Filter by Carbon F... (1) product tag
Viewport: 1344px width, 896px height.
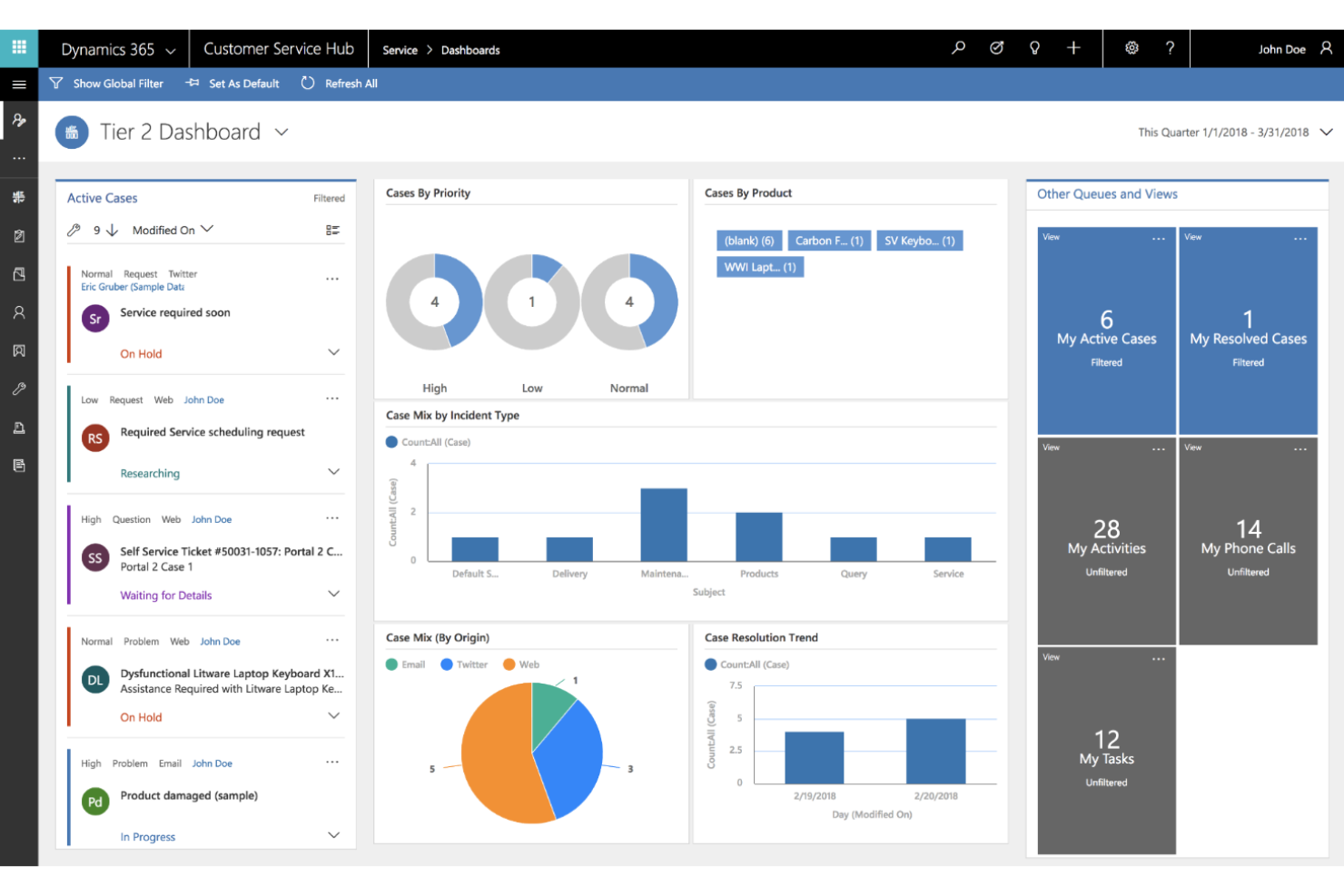(829, 241)
